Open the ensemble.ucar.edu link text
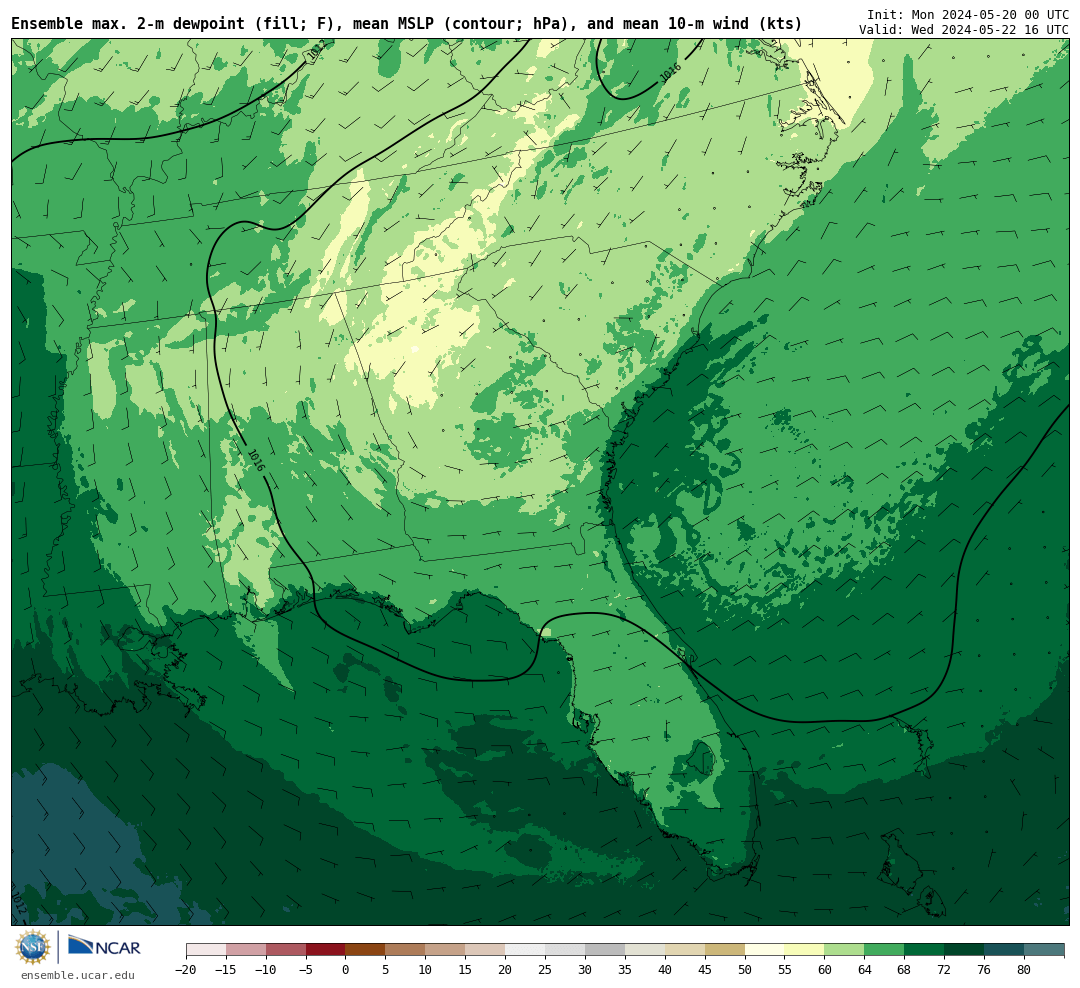The width and height of the screenshot is (1080, 988). tap(78, 975)
